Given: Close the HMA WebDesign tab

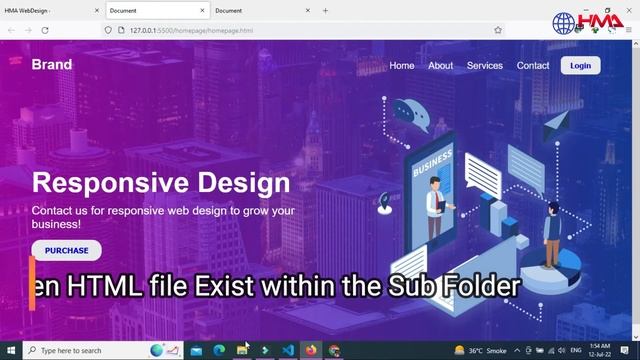Looking at the screenshot, I should pos(97,11).
